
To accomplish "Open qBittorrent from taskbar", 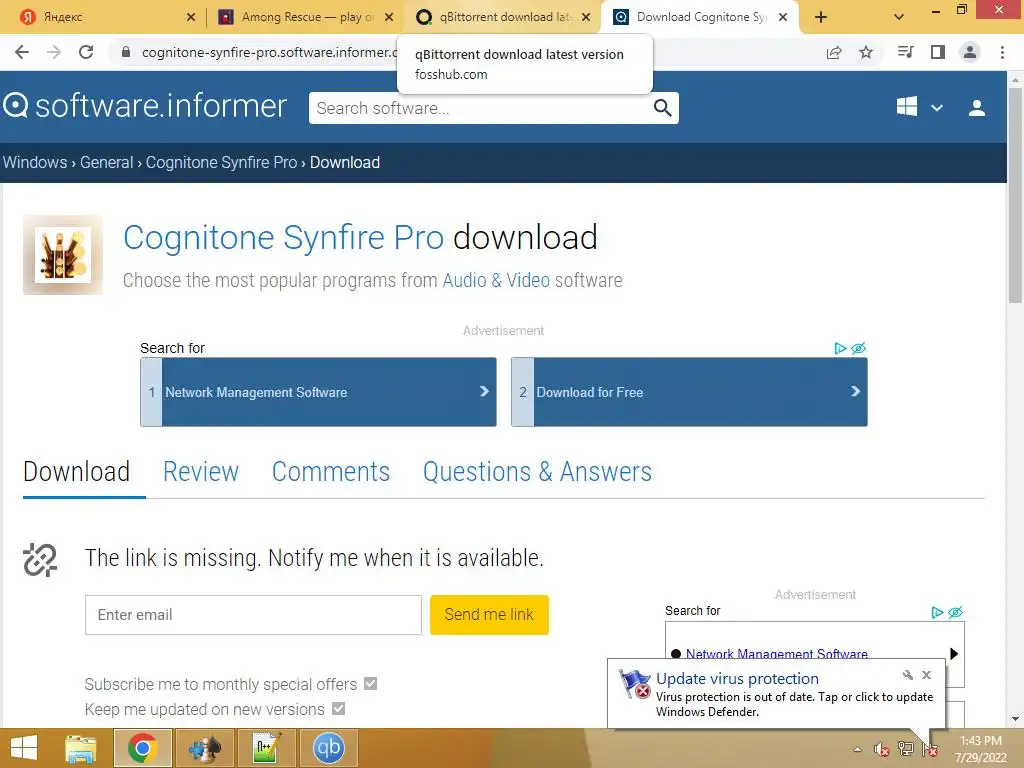I will pos(328,748).
